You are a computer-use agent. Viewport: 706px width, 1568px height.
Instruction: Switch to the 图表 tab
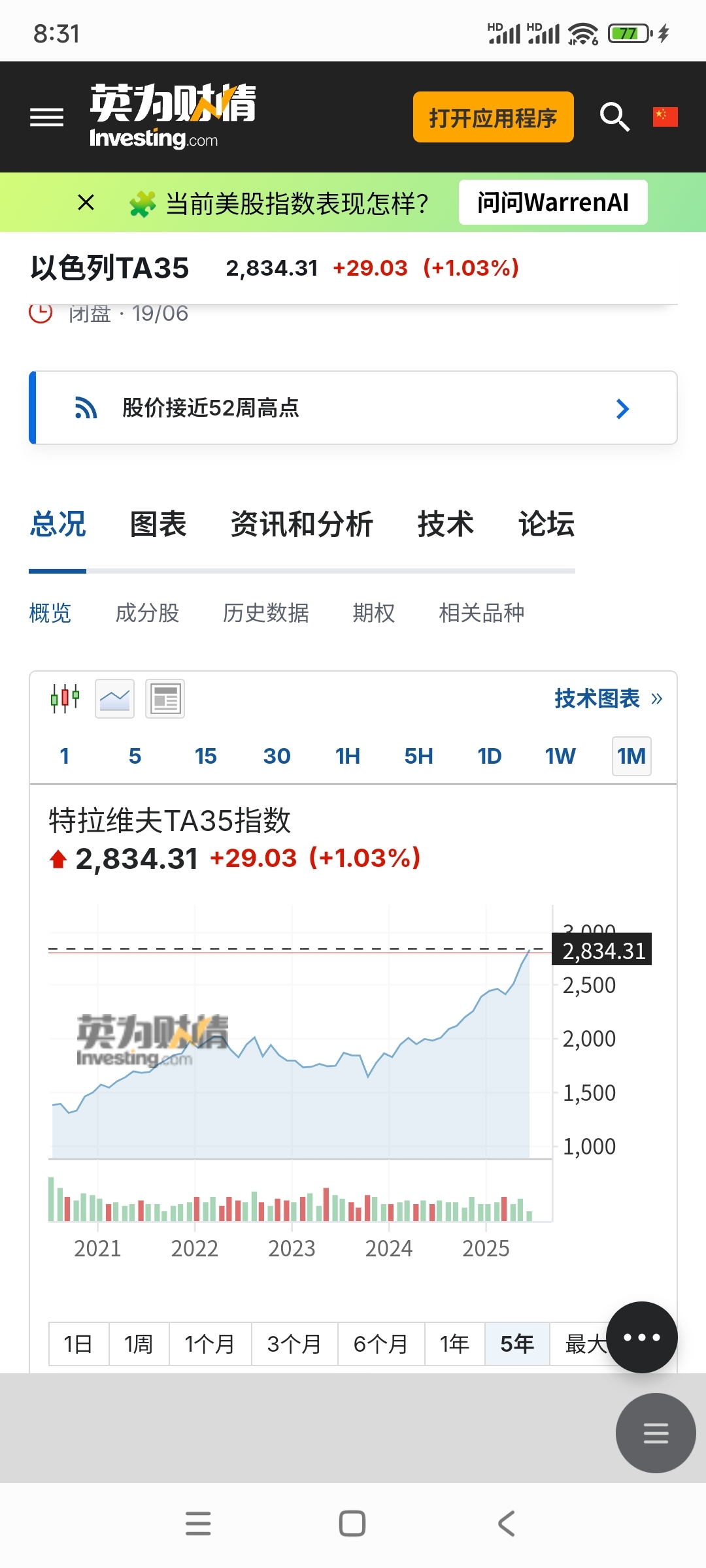tap(158, 524)
